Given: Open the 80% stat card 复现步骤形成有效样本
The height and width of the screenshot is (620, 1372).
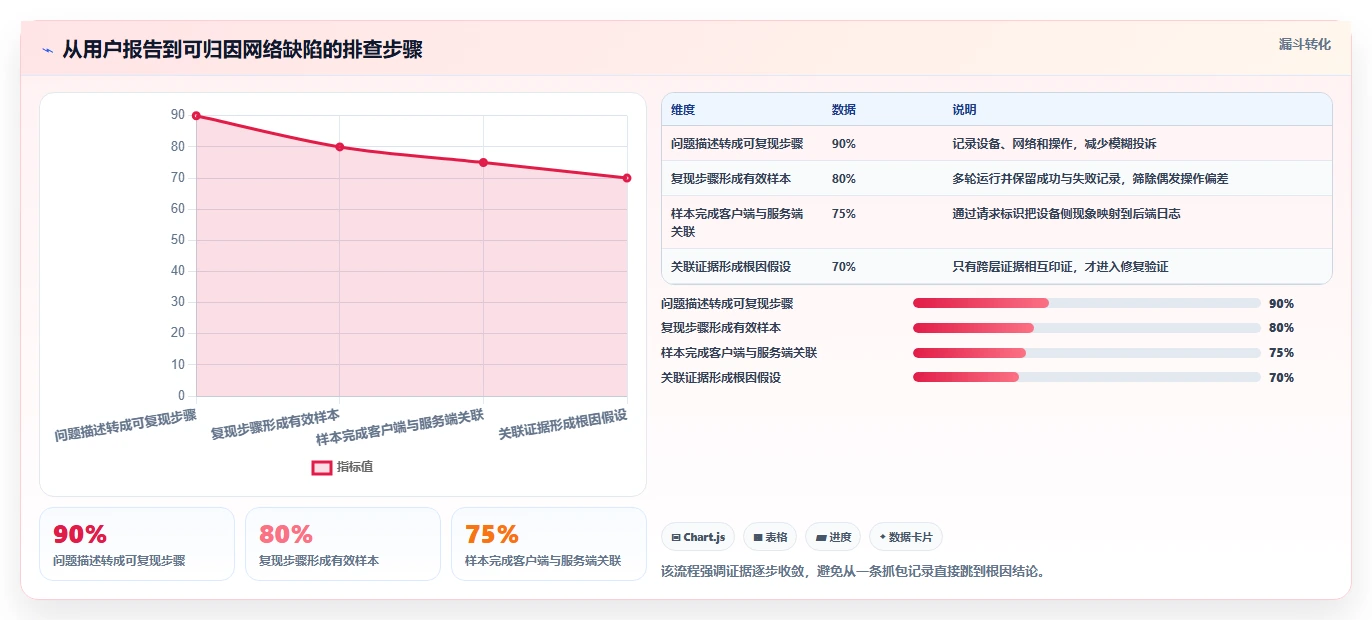Looking at the screenshot, I should [x=343, y=544].
